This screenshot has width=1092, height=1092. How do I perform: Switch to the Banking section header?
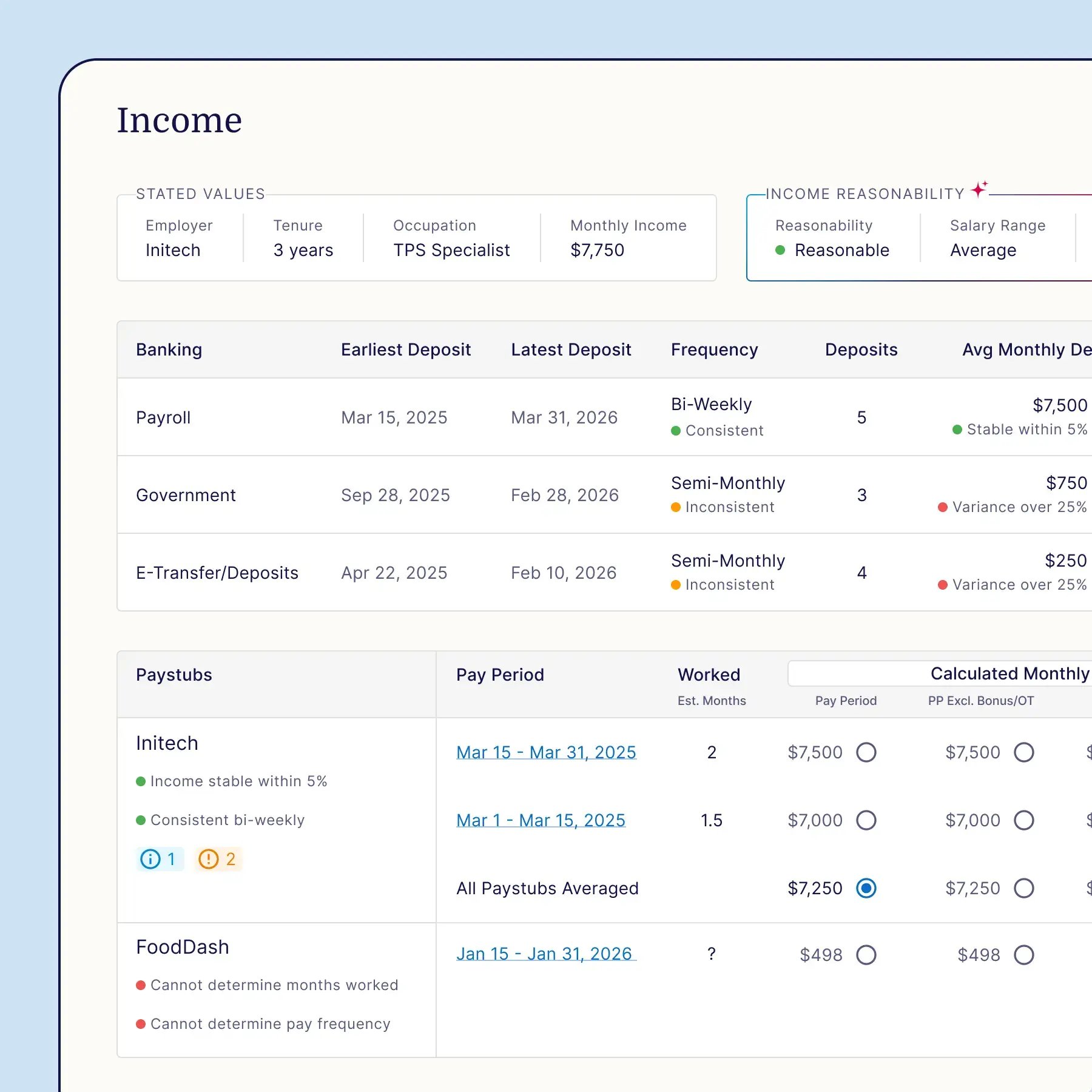click(x=169, y=350)
